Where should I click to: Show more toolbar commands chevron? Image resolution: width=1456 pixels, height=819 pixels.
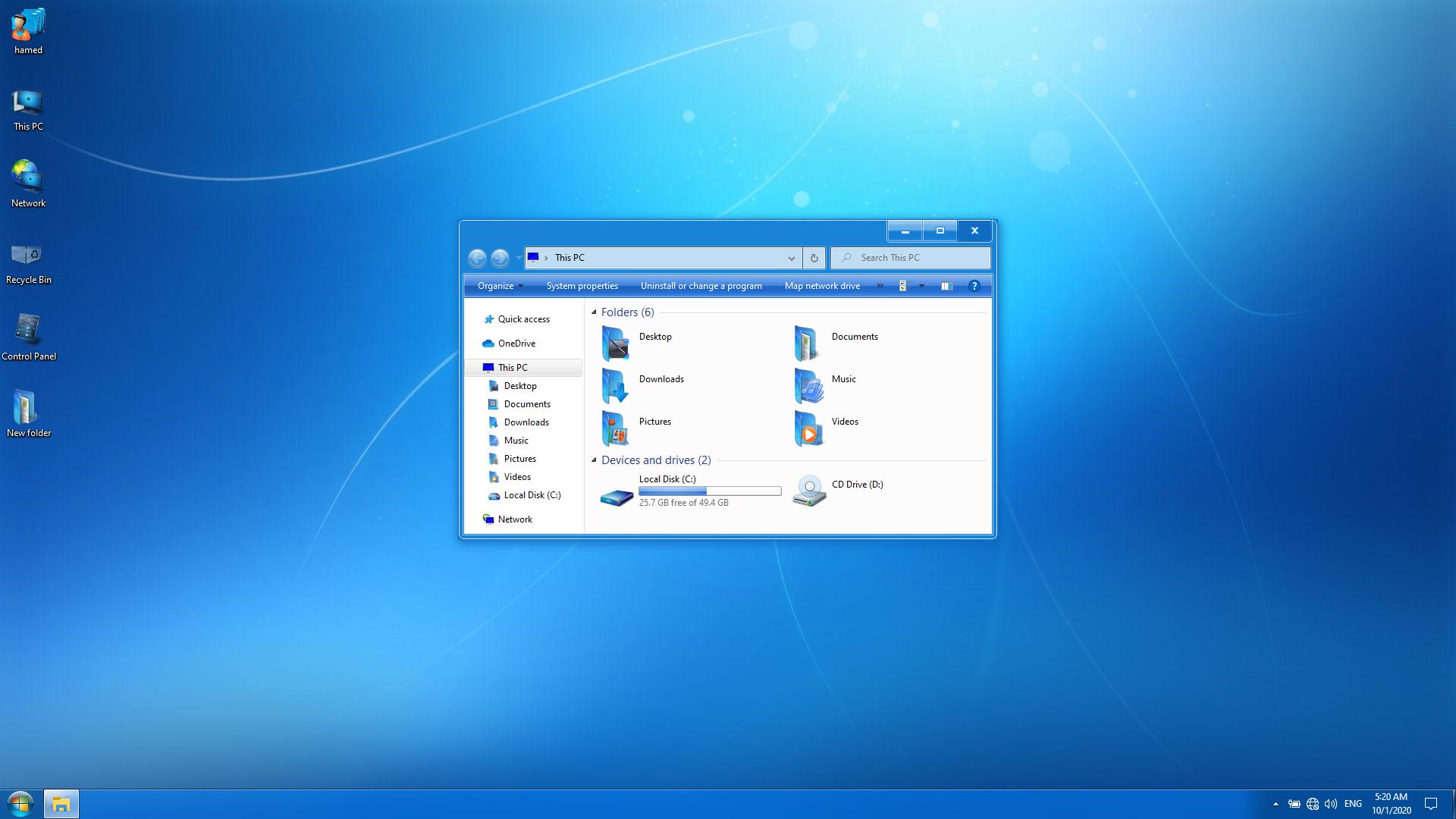click(880, 286)
